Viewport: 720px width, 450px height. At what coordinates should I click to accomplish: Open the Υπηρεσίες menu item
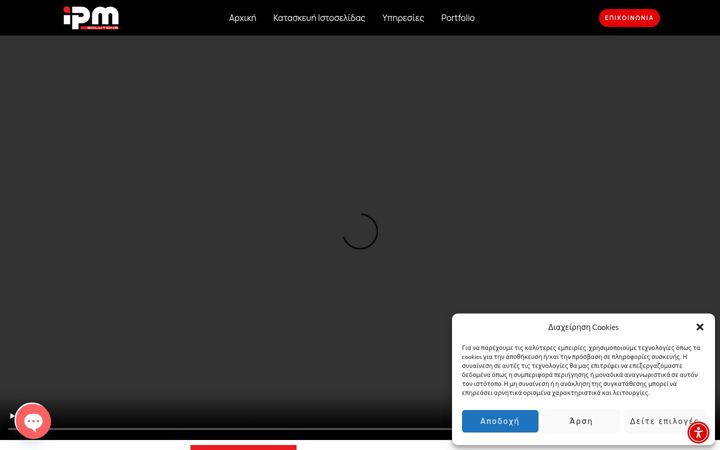coord(403,18)
